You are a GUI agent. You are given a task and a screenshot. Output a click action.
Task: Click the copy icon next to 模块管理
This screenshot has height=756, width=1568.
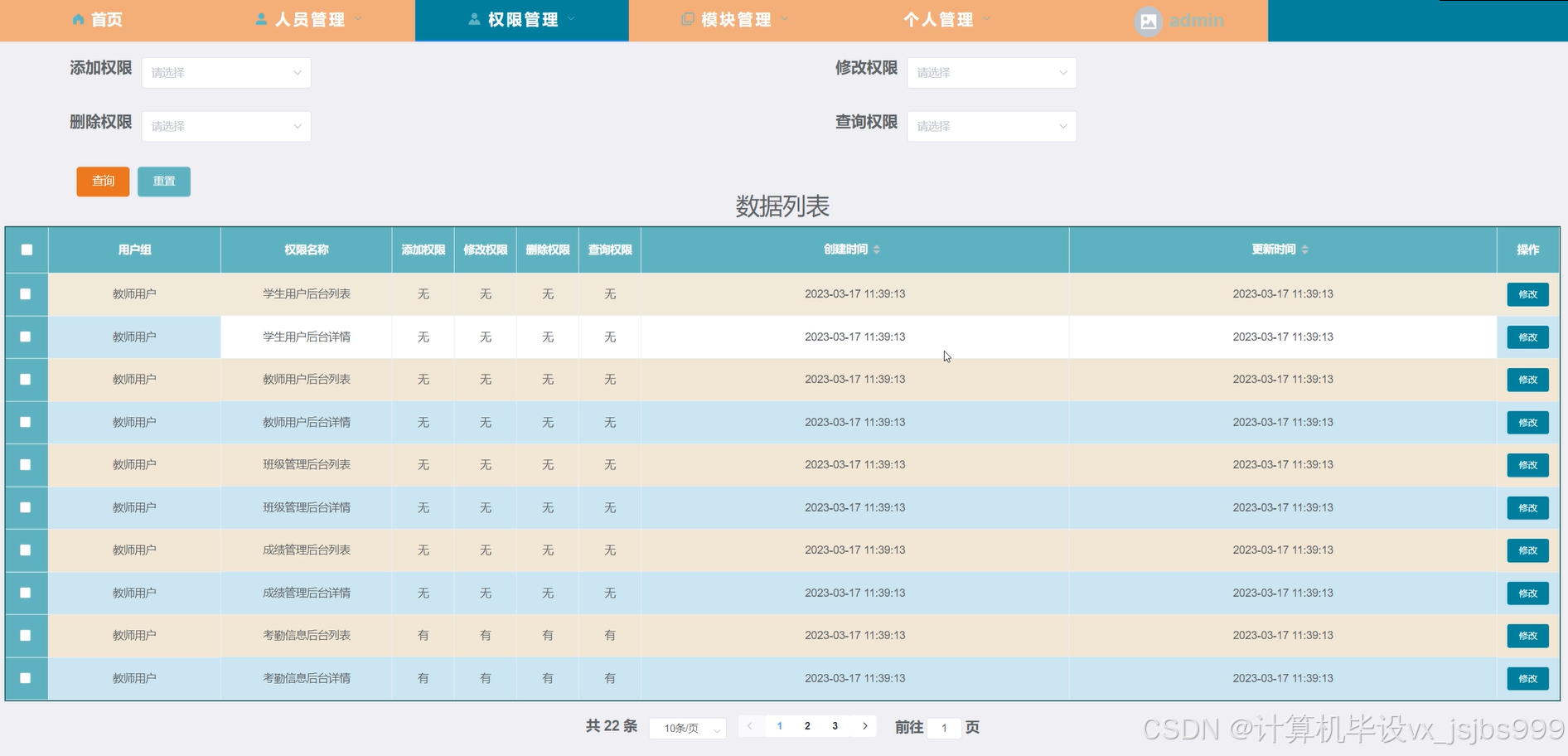click(687, 19)
